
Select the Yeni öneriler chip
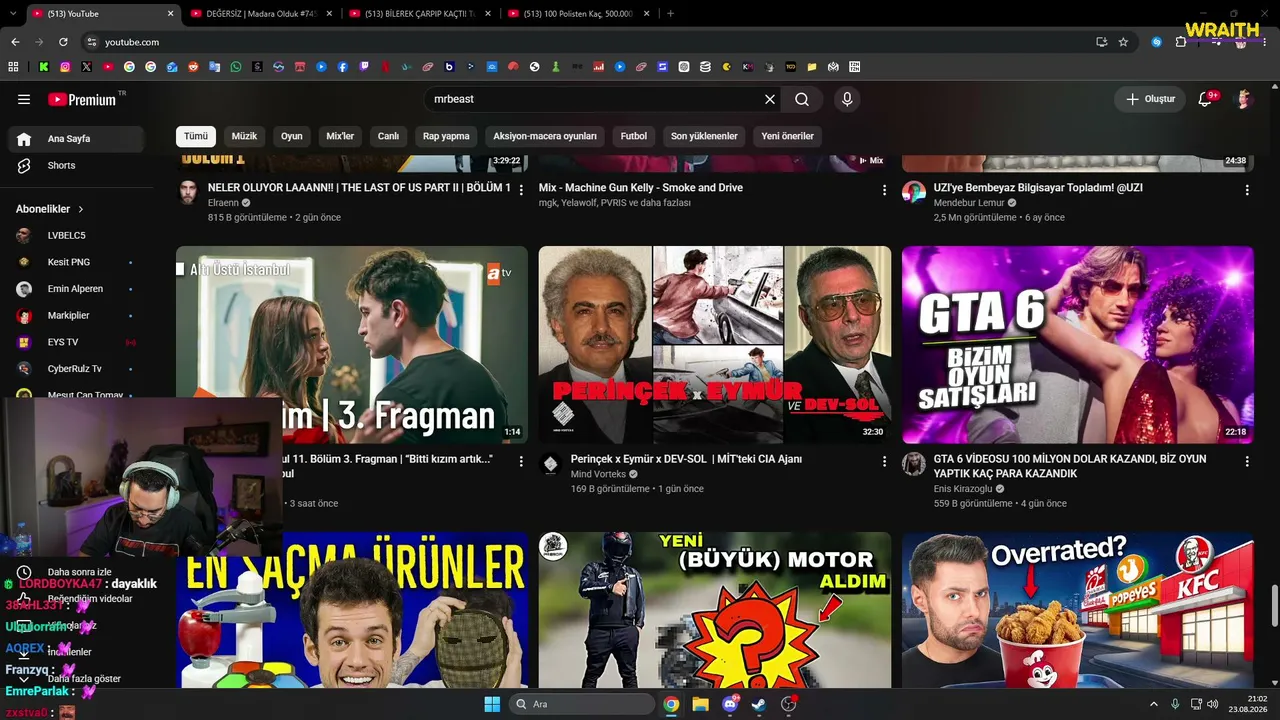(788, 136)
